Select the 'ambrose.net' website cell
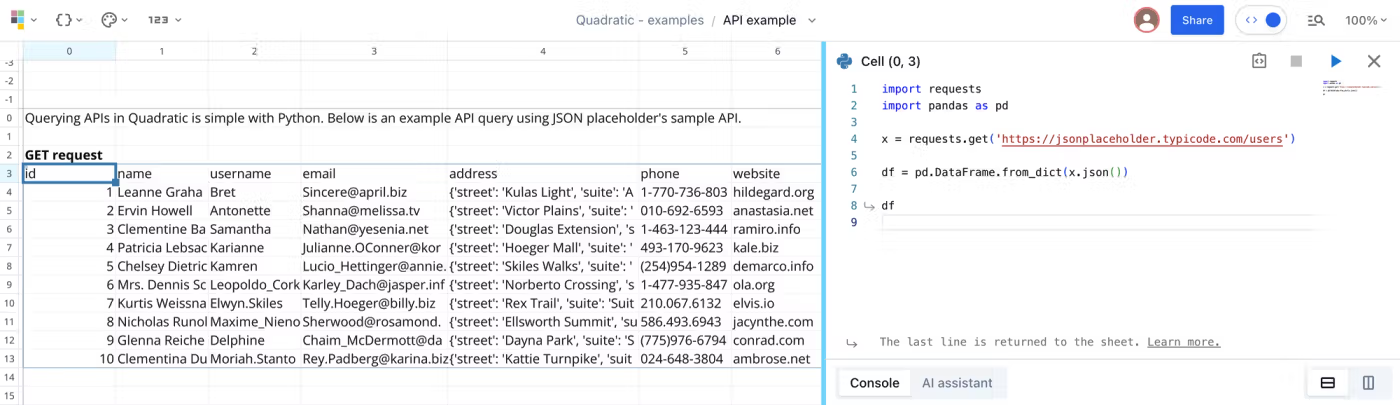The width and height of the screenshot is (1400, 405). pyautogui.click(x=777, y=359)
